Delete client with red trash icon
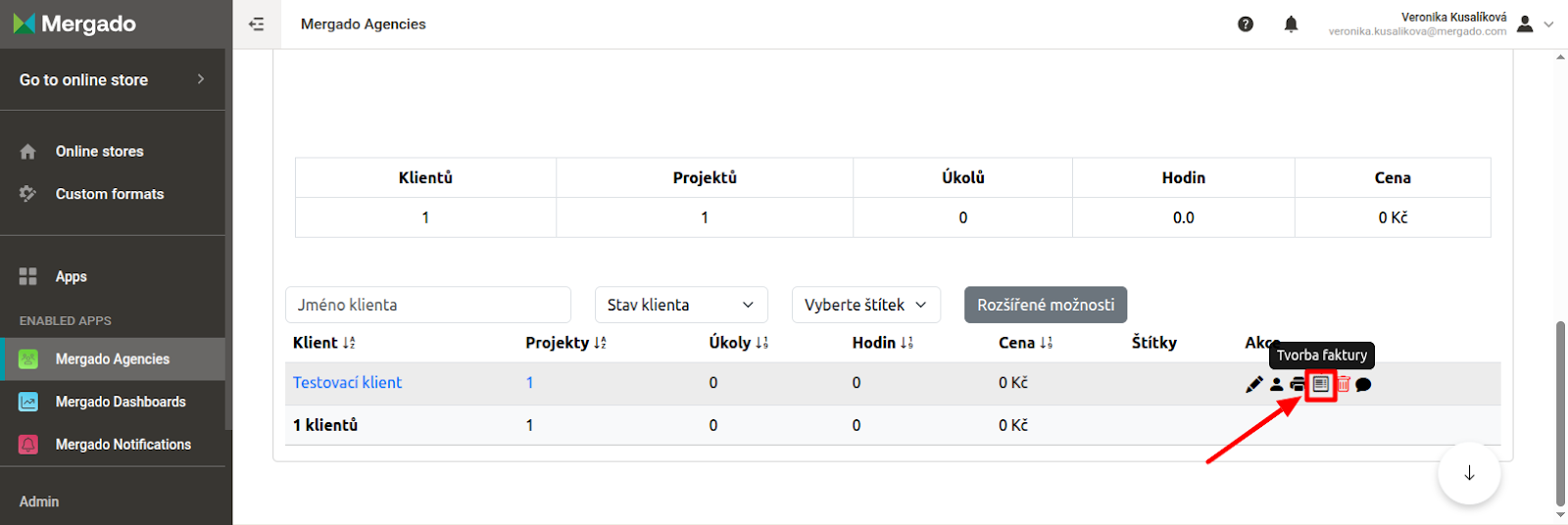 [x=1343, y=384]
